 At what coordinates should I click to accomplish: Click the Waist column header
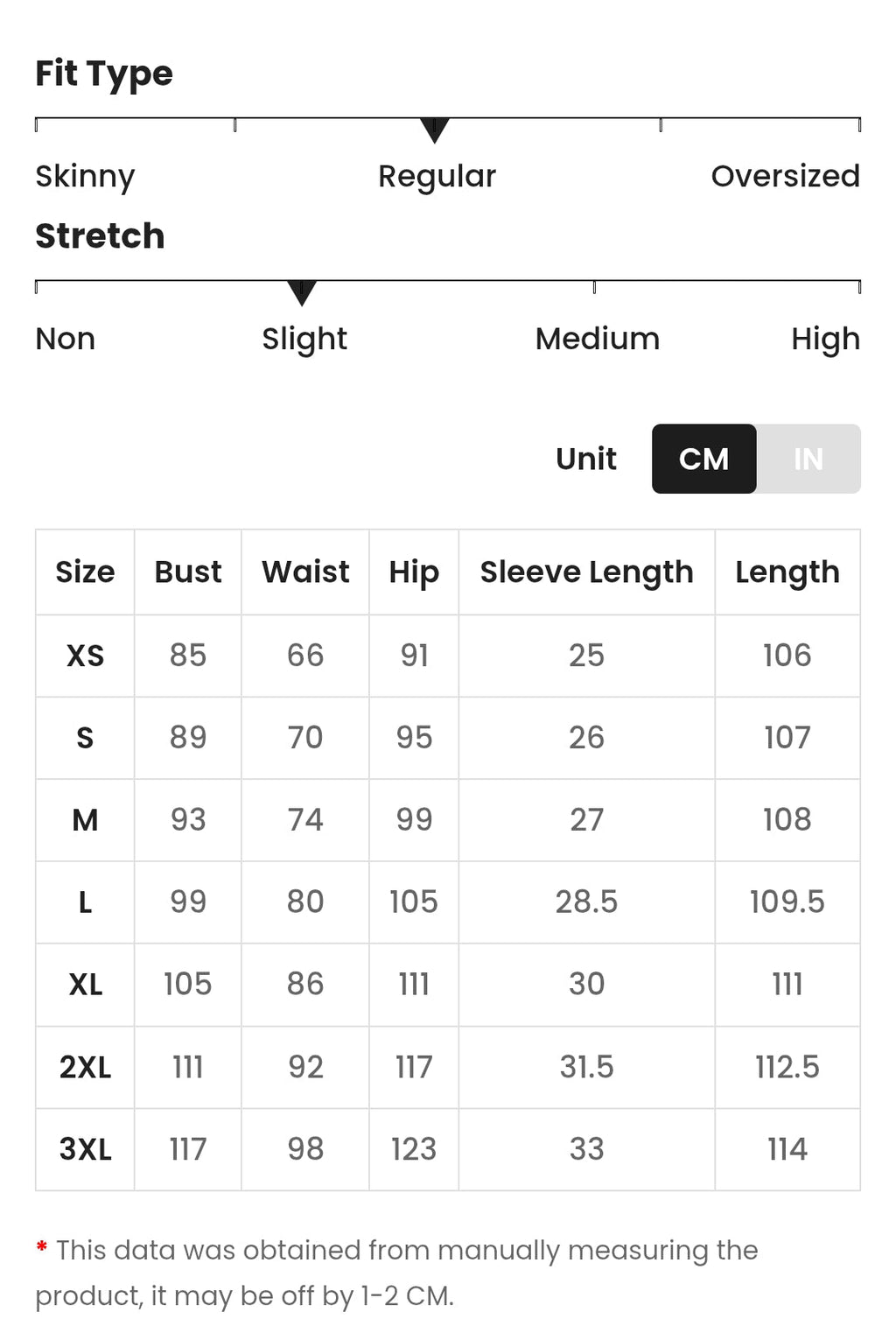pos(305,572)
